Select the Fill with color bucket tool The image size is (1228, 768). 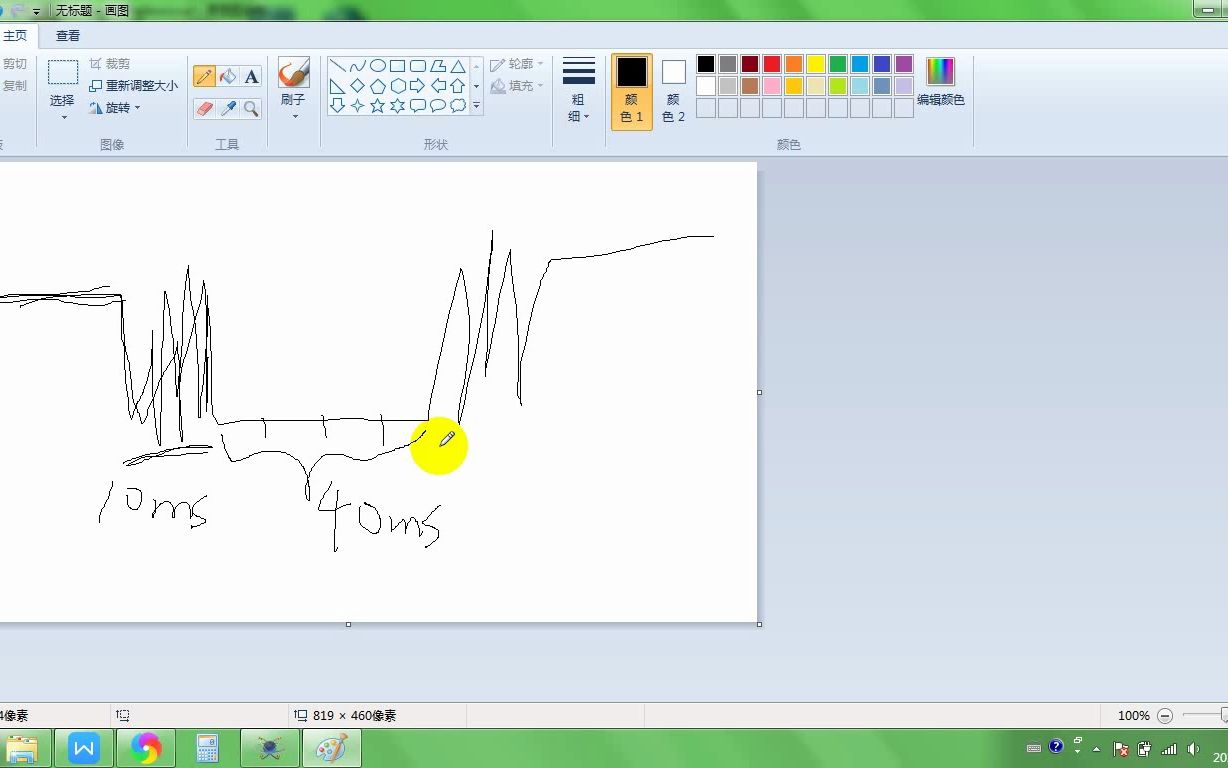[x=228, y=77]
